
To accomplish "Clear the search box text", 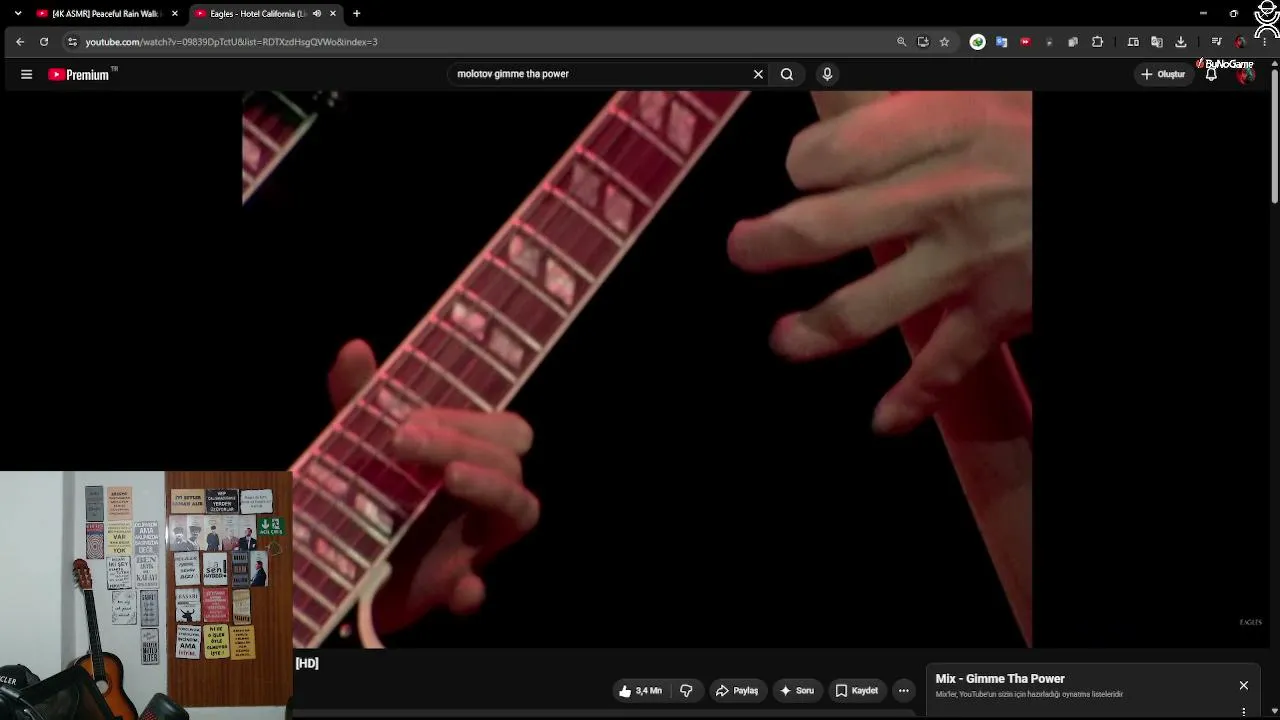I will (x=758, y=74).
